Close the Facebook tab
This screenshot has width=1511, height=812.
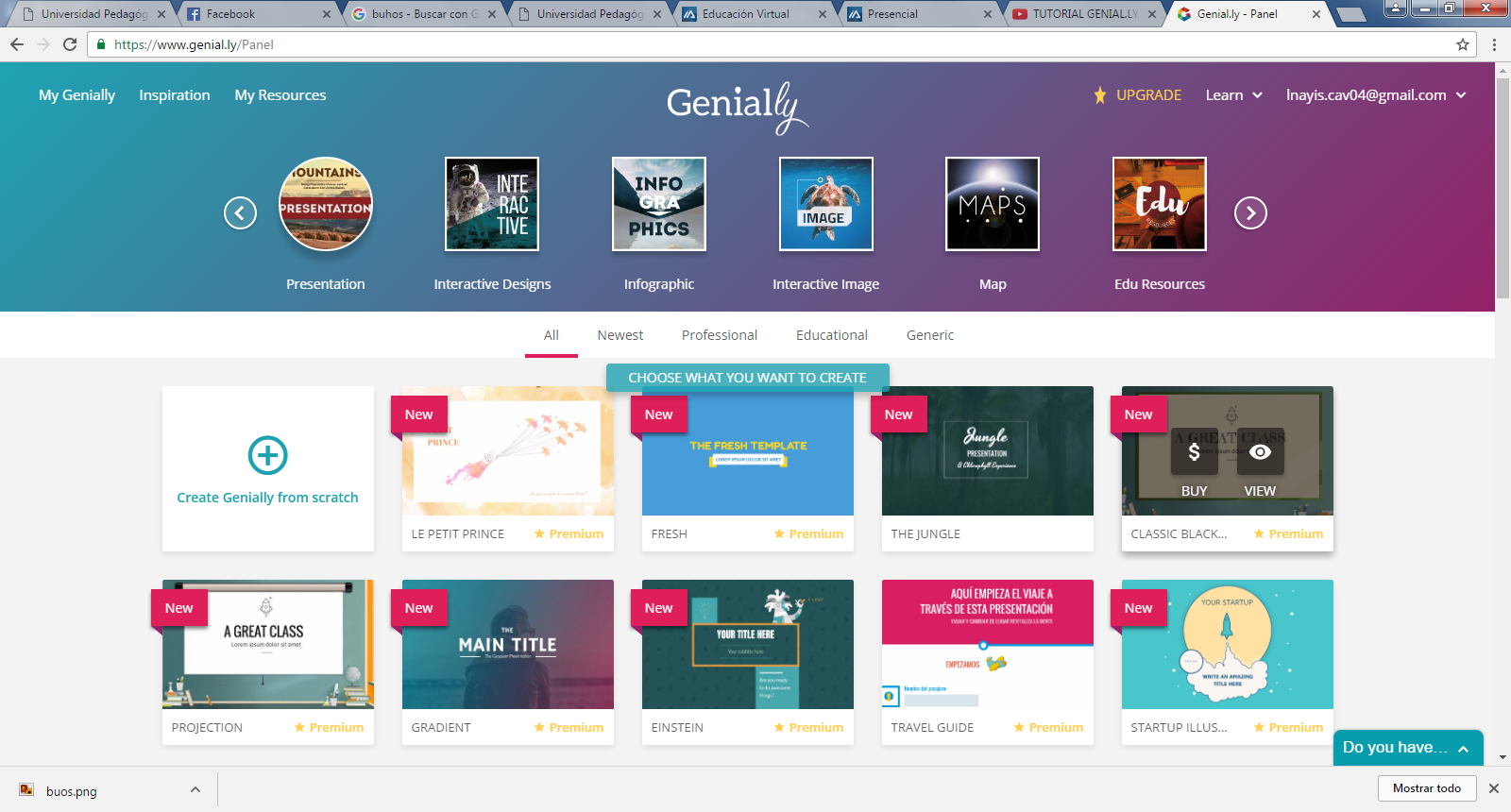click(327, 14)
